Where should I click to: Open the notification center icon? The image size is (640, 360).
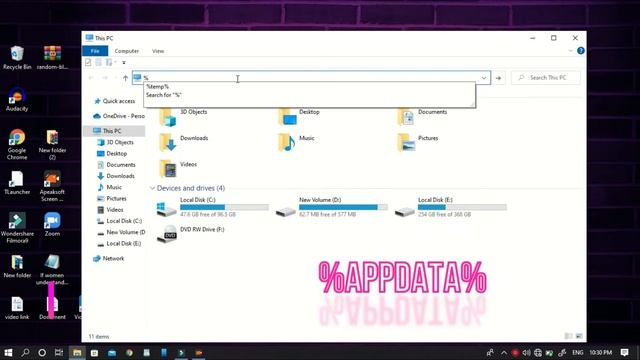click(624, 352)
